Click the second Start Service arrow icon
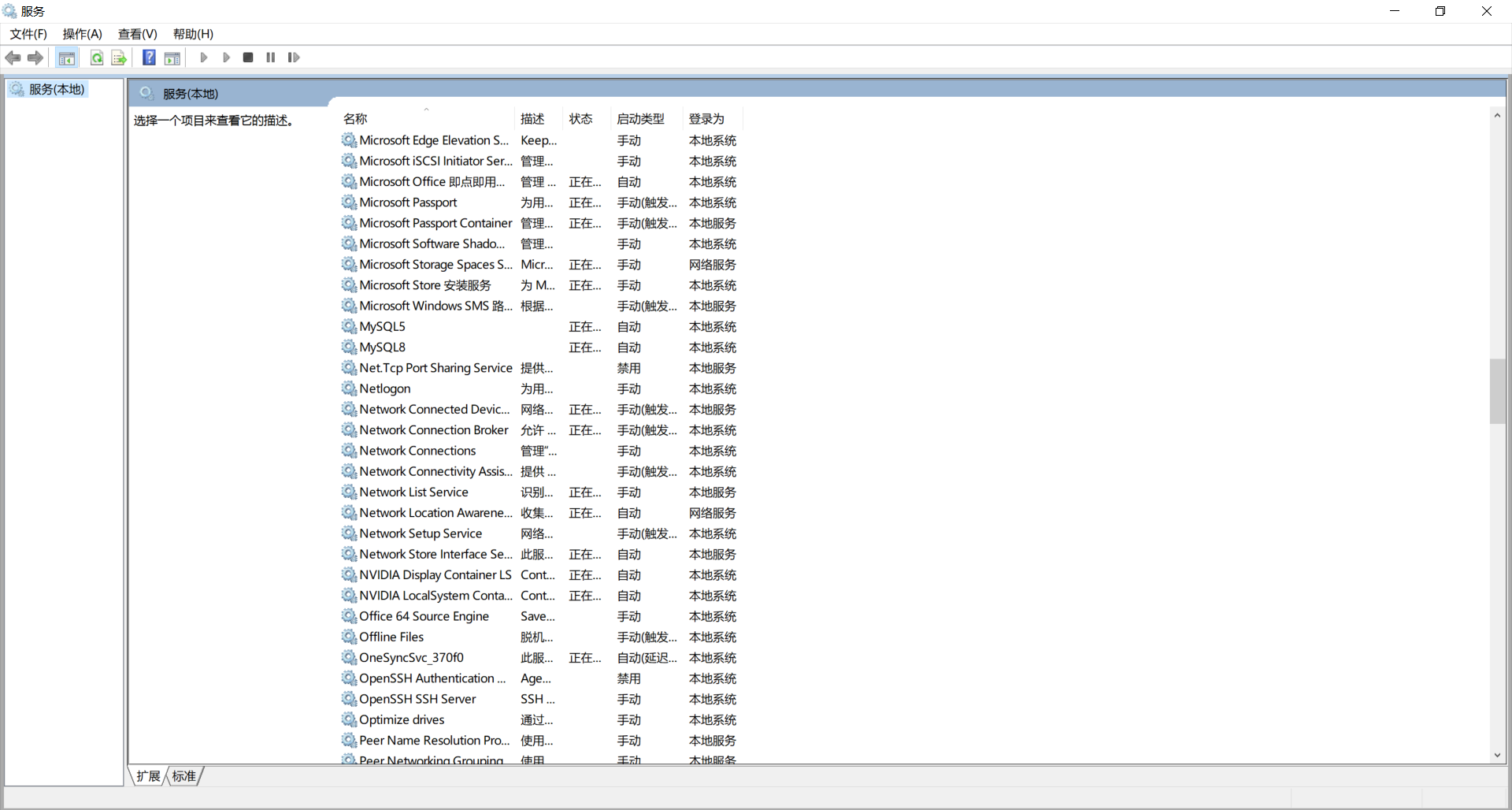Viewport: 1512px width, 810px height. click(226, 58)
